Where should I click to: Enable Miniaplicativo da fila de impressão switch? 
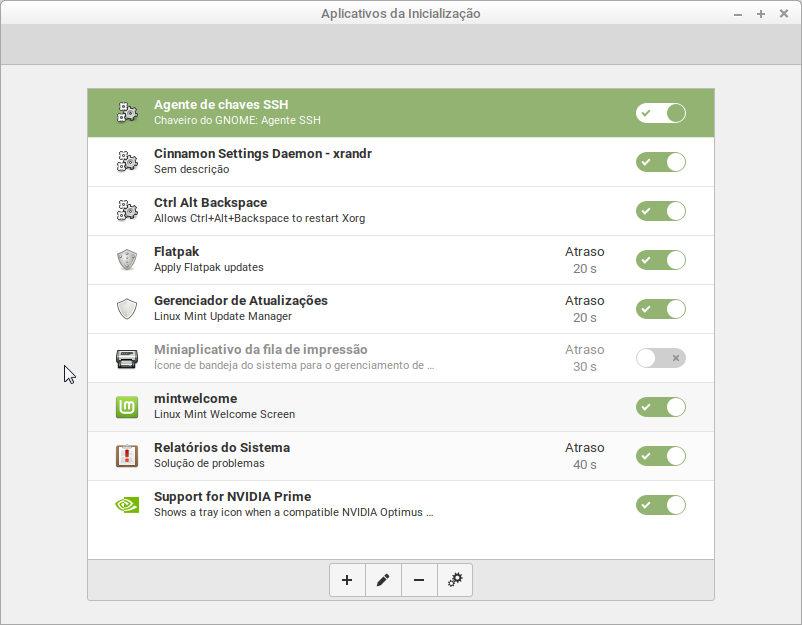(661, 358)
